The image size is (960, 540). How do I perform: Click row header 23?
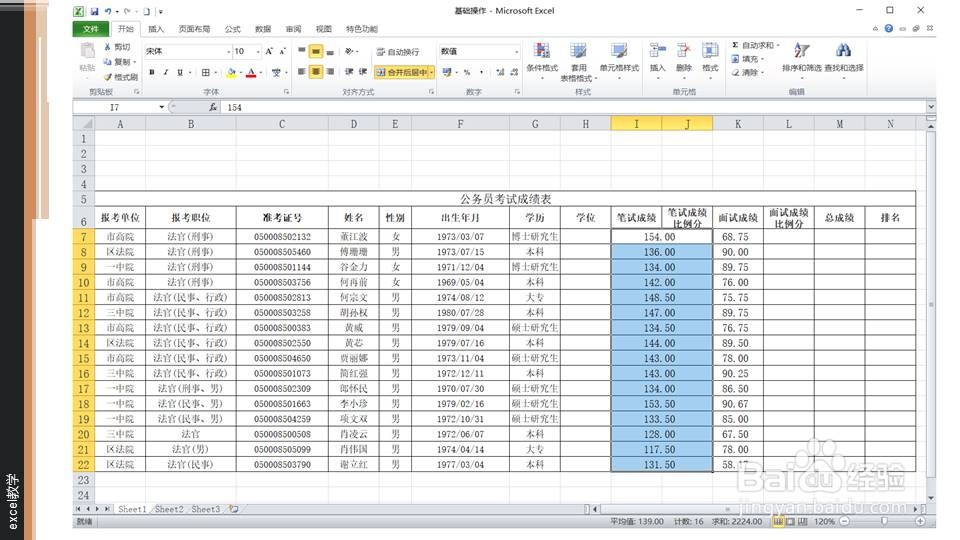pyautogui.click(x=83, y=480)
